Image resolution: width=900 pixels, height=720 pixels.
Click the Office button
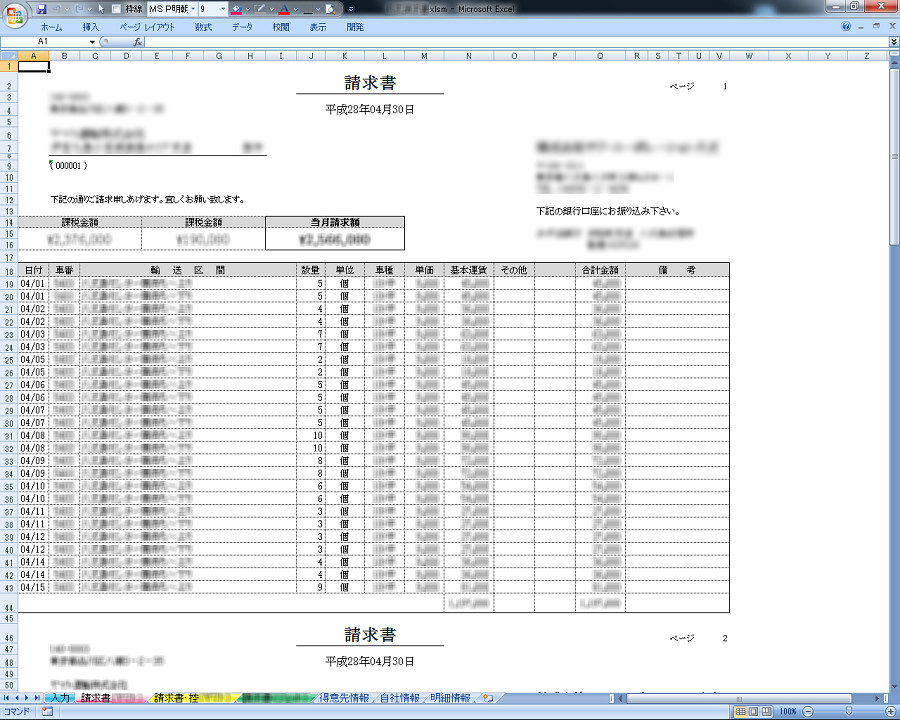tap(14, 14)
